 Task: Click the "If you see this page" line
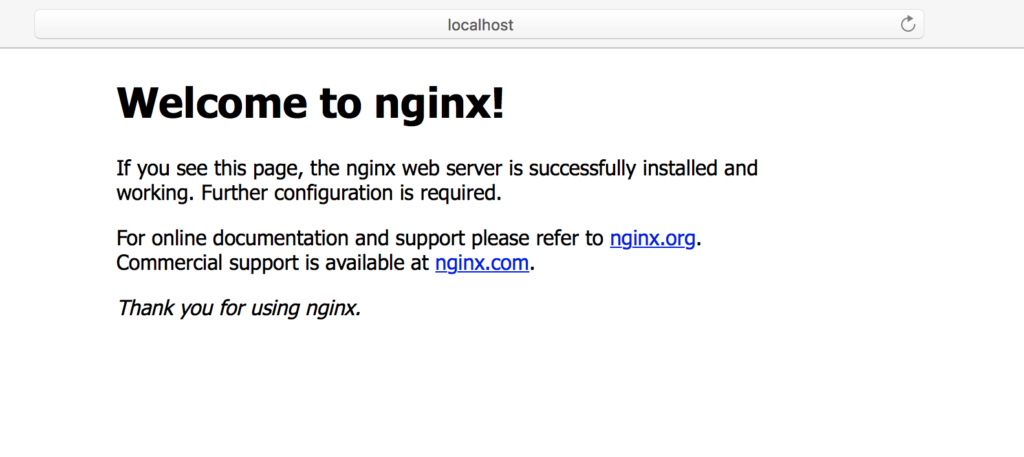pos(437,168)
